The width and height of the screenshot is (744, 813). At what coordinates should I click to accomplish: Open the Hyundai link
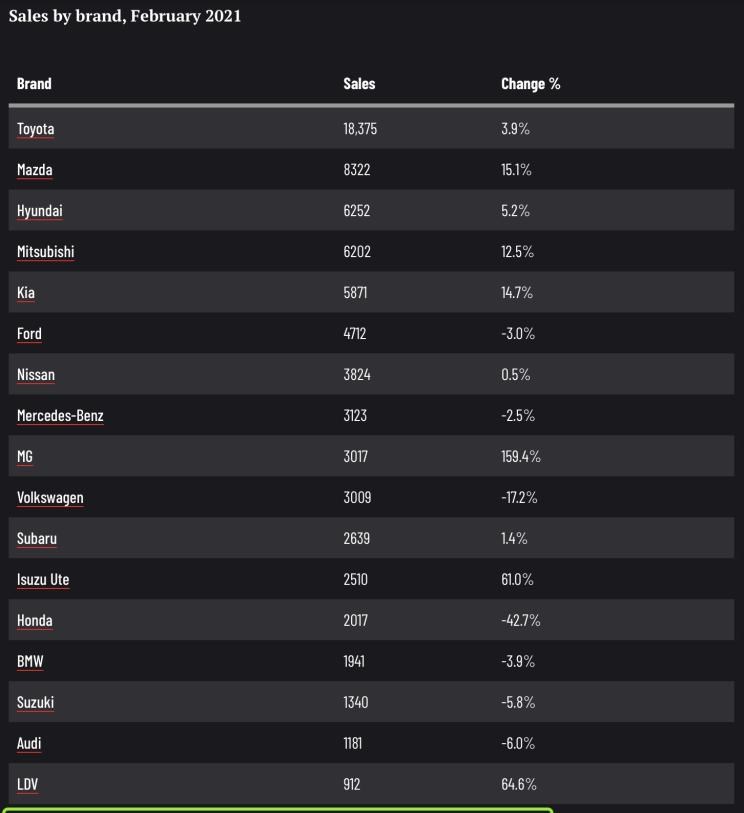tap(39, 211)
